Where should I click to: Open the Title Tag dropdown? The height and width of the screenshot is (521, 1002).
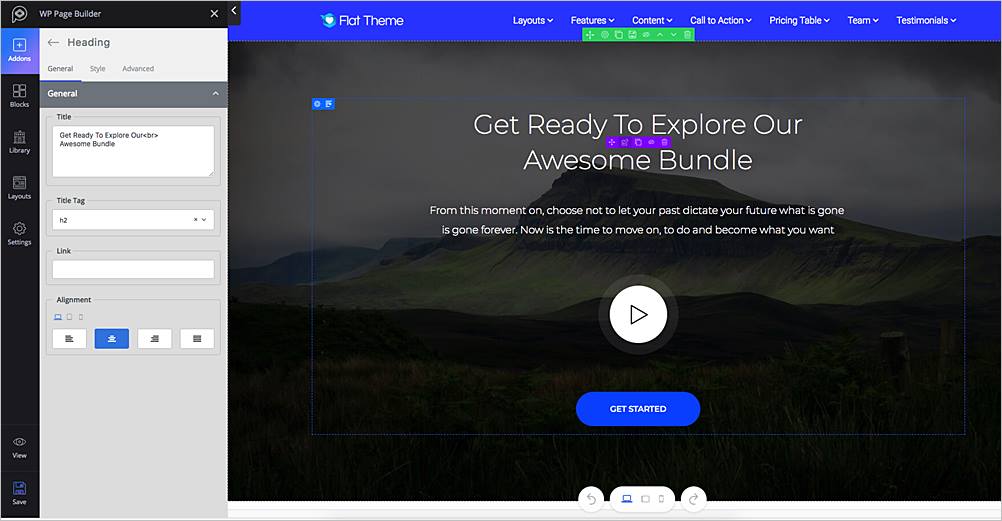[x=133, y=220]
